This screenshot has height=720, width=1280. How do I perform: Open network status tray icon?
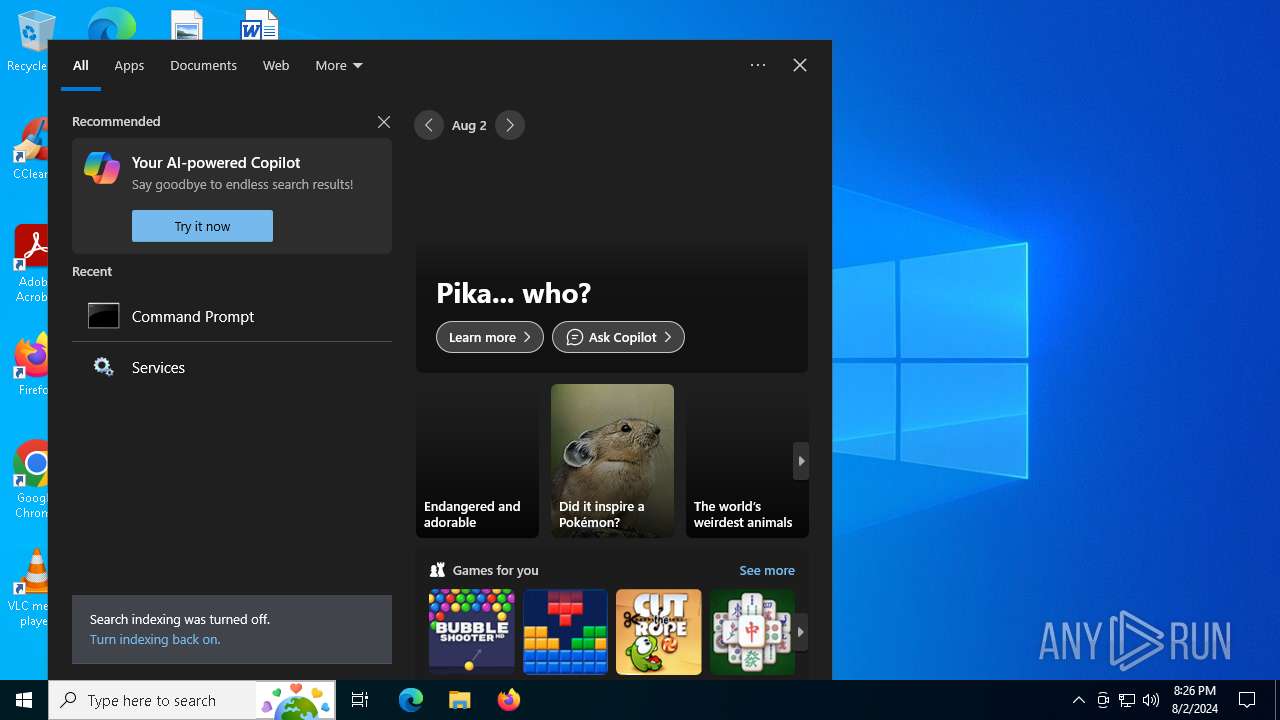pyautogui.click(x=1127, y=700)
